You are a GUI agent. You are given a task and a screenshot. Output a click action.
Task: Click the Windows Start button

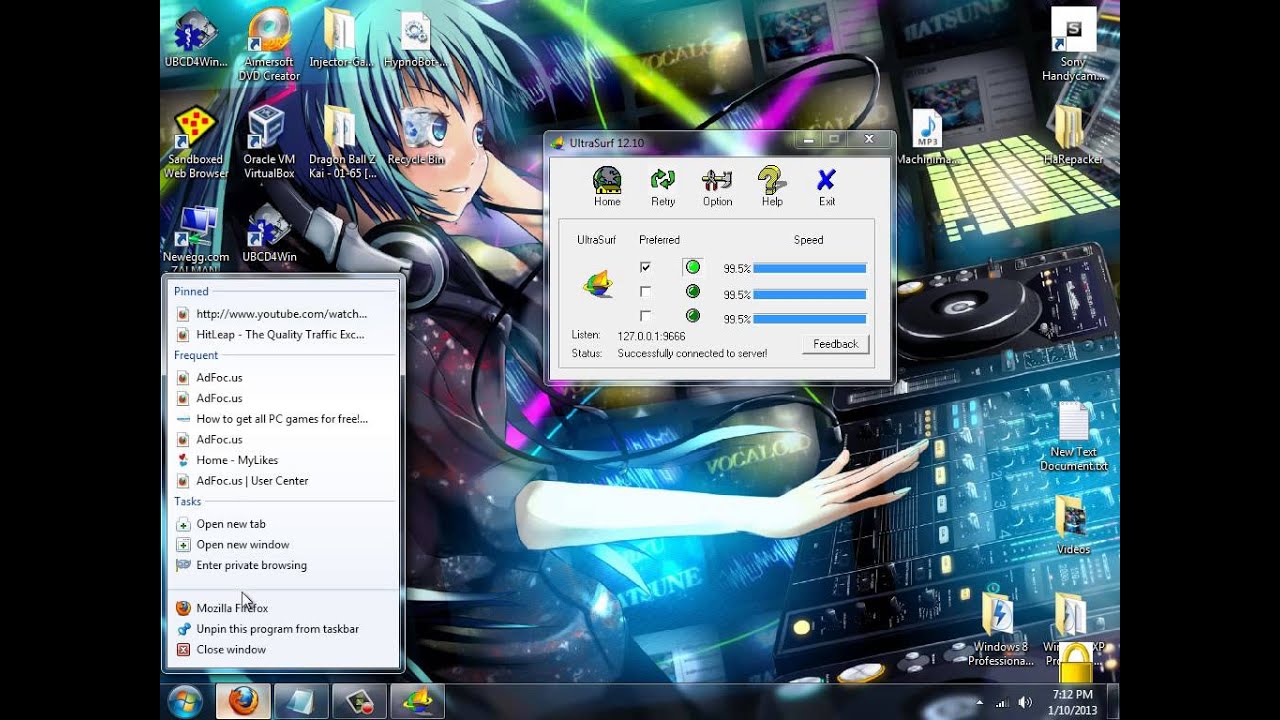185,701
